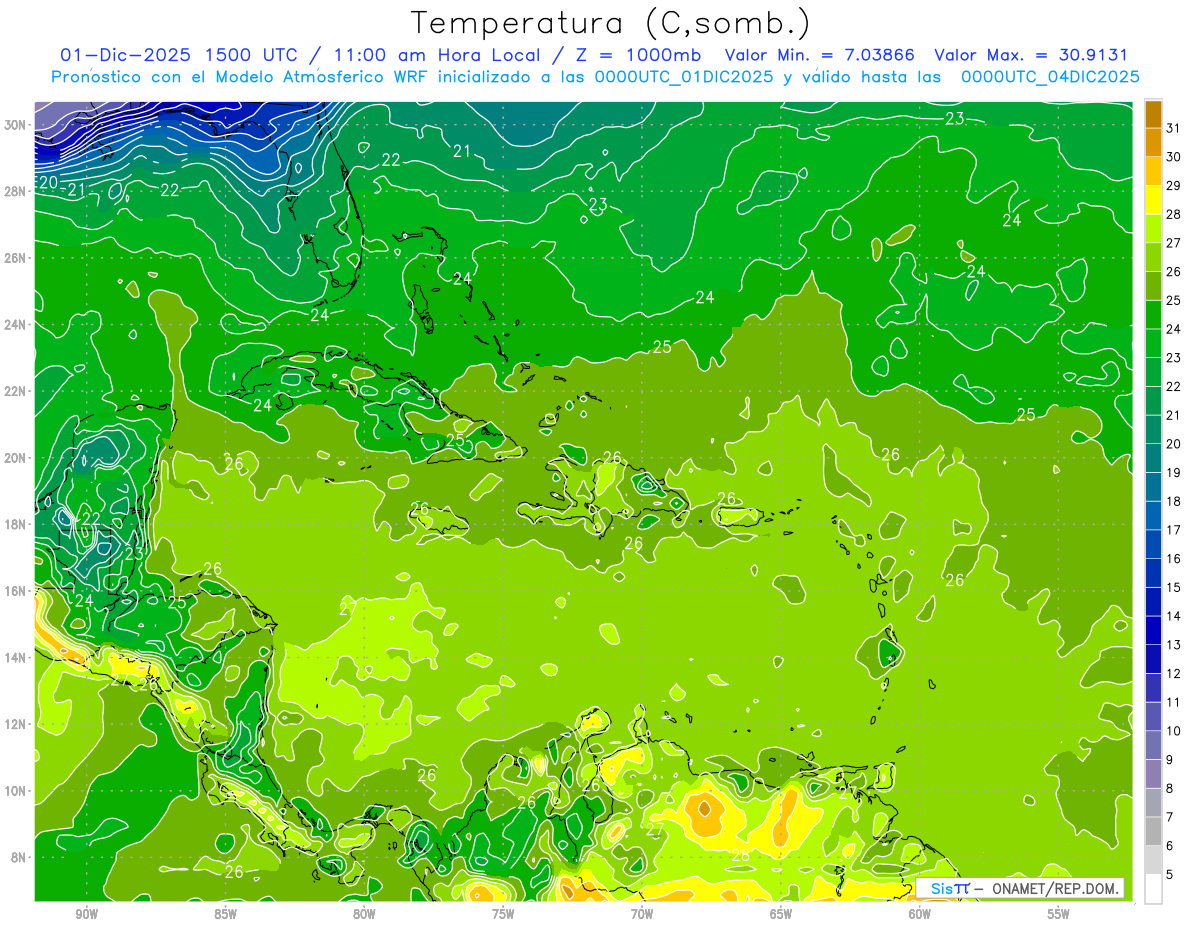The image size is (1200, 927).
Task: Click the '0000UTC_04DIC2025' valid-until time
Action: pos(1050,77)
